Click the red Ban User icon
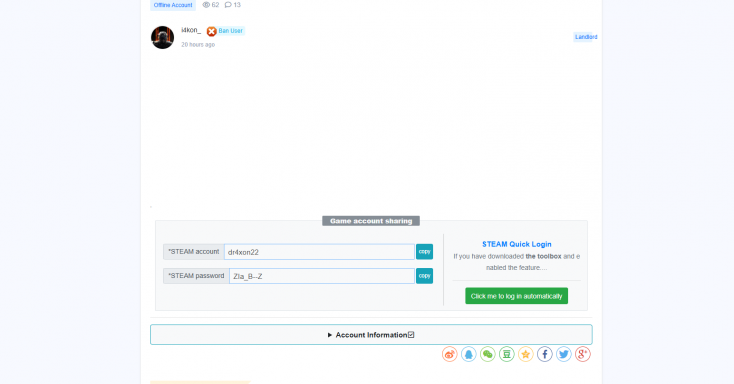The height and width of the screenshot is (384, 734). point(212,31)
